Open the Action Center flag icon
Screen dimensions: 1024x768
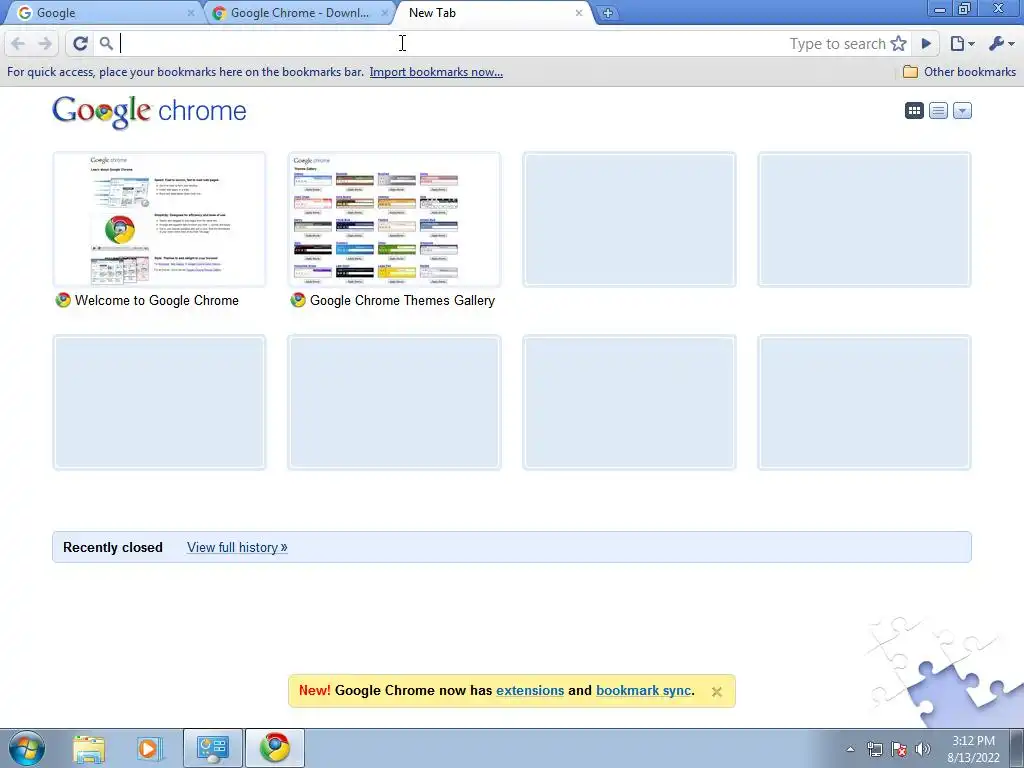(x=899, y=749)
